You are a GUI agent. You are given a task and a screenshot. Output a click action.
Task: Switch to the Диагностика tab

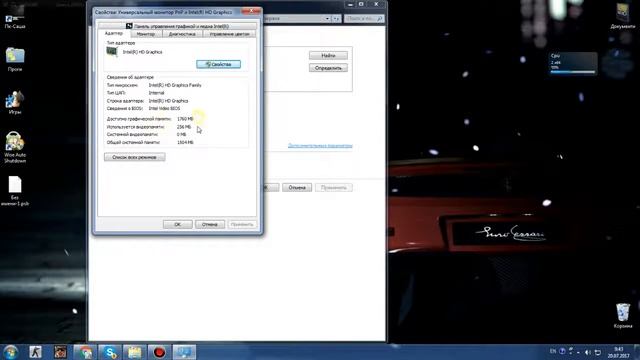coord(182,34)
